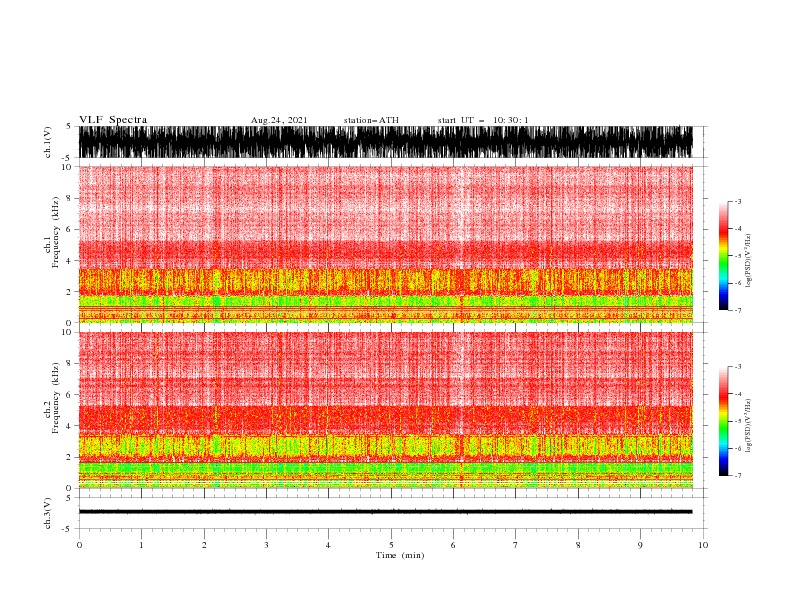The height and width of the screenshot is (612, 792).
Task: Click the "6" kHz tick on the ch.2 frequency axis
Action: coord(70,395)
